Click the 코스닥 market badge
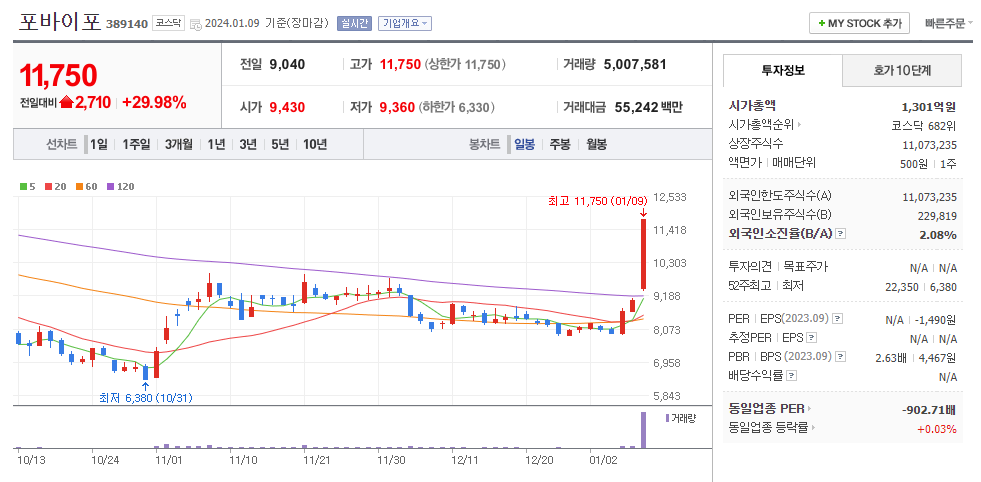The image size is (981, 482). (x=168, y=24)
